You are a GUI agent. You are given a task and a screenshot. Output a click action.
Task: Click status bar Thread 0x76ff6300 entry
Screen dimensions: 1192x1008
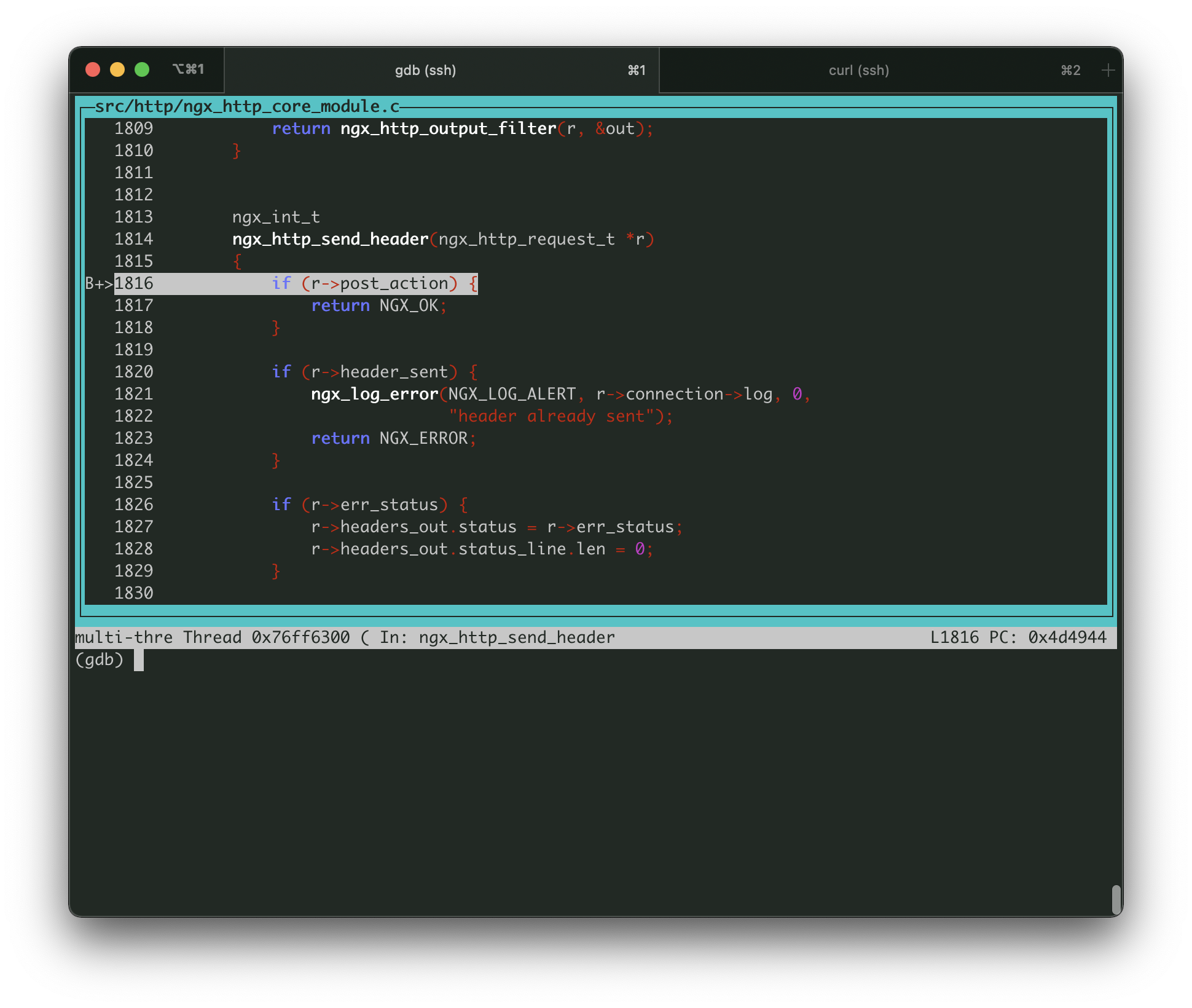[x=267, y=637]
